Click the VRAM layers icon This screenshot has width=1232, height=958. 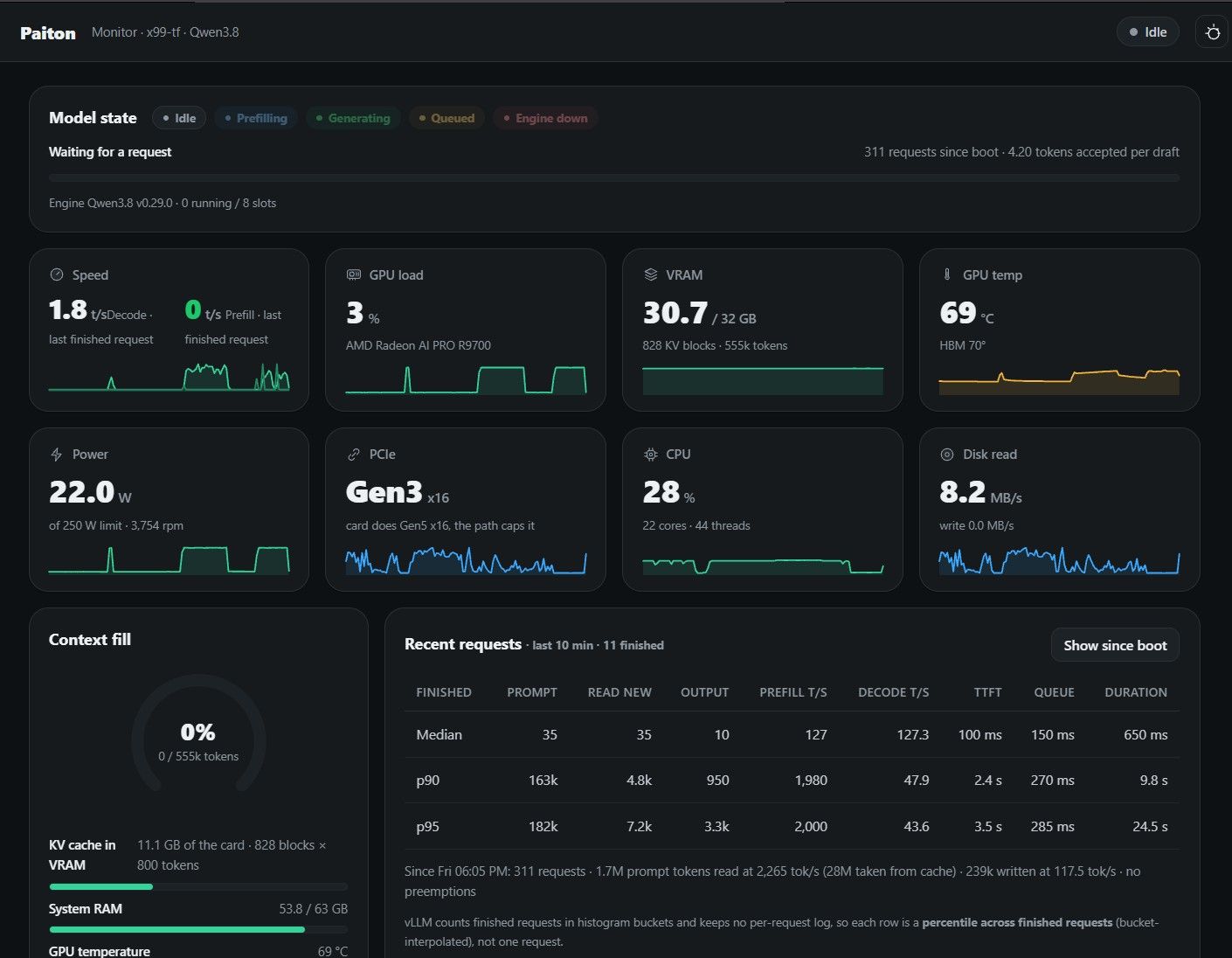click(651, 274)
